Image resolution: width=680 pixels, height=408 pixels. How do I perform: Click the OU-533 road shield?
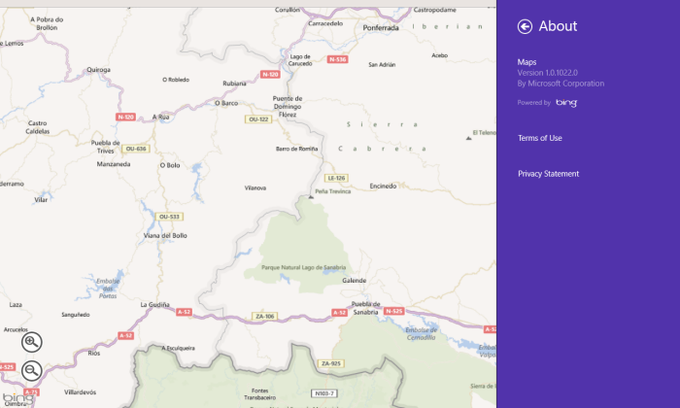169,216
